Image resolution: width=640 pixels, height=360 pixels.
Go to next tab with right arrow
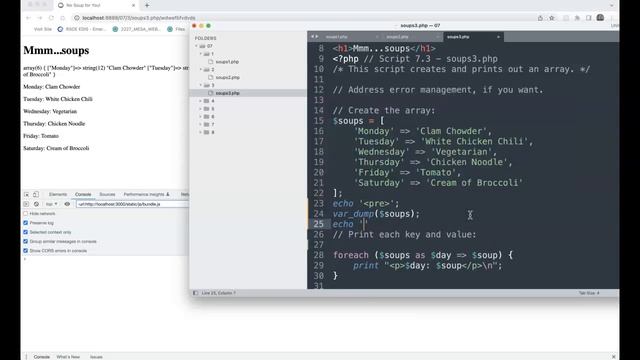(317, 37)
